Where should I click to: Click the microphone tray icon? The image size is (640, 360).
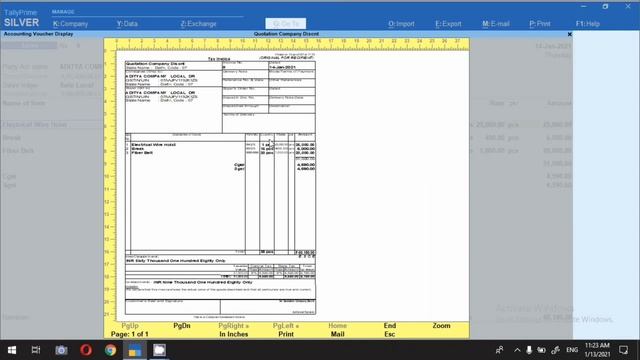coord(529,350)
